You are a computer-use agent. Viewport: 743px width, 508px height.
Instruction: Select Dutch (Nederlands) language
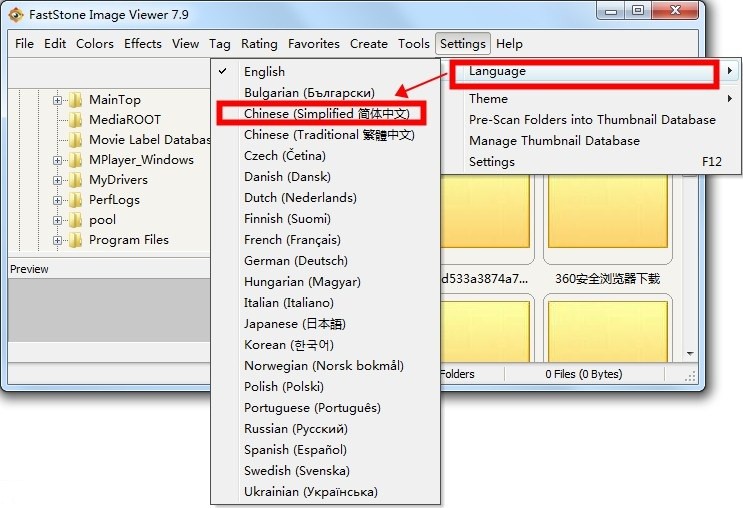[x=325, y=198]
